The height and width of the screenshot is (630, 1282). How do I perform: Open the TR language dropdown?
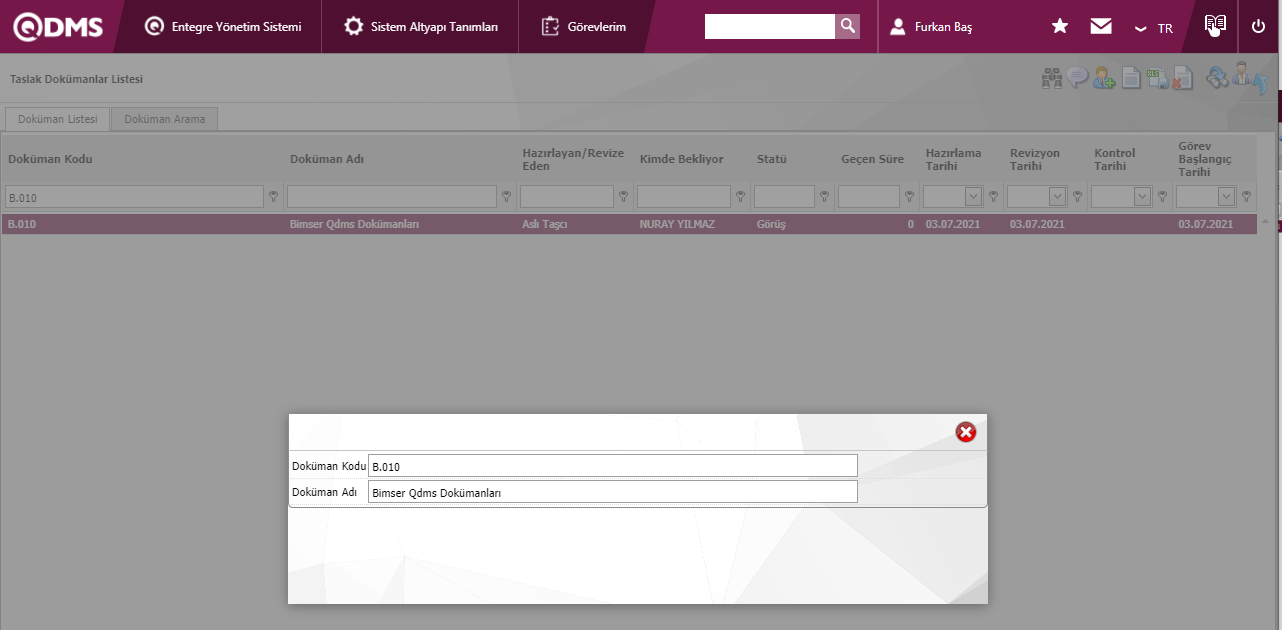coord(1154,28)
